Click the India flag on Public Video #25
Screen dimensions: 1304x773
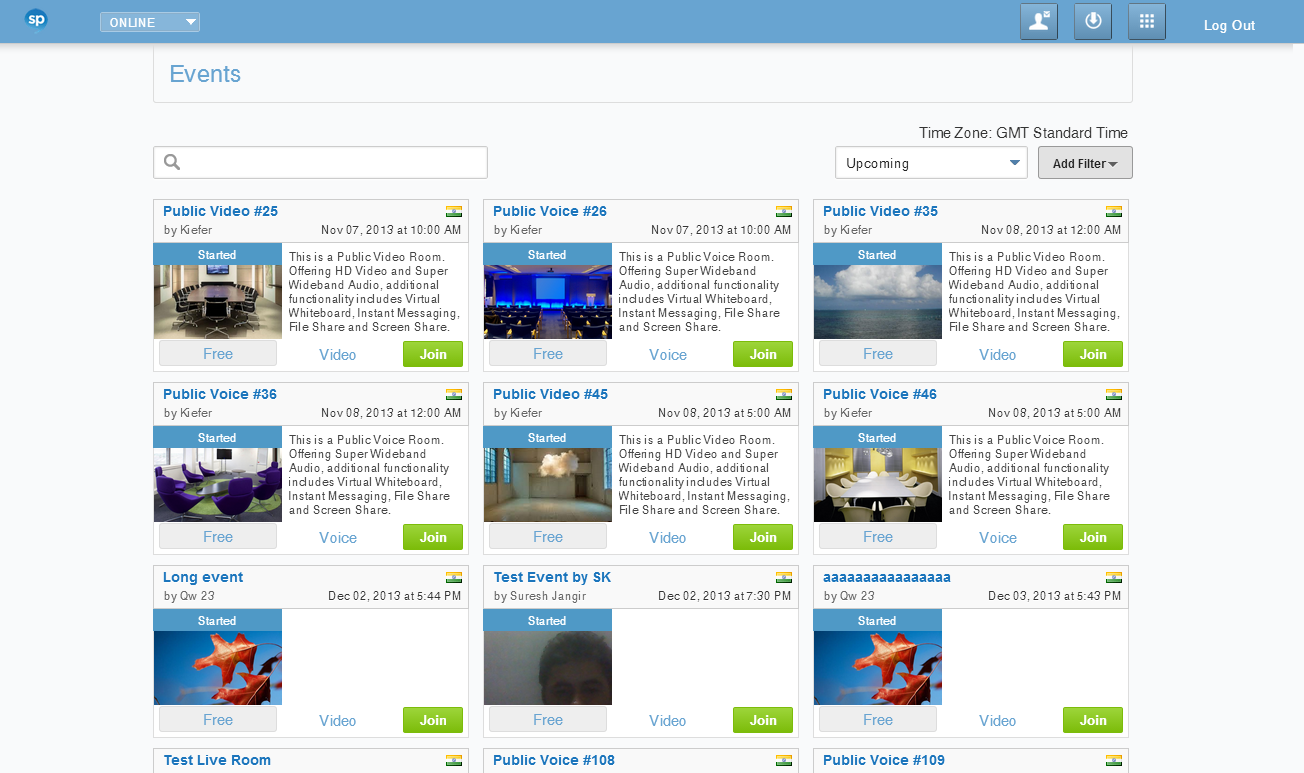454,211
